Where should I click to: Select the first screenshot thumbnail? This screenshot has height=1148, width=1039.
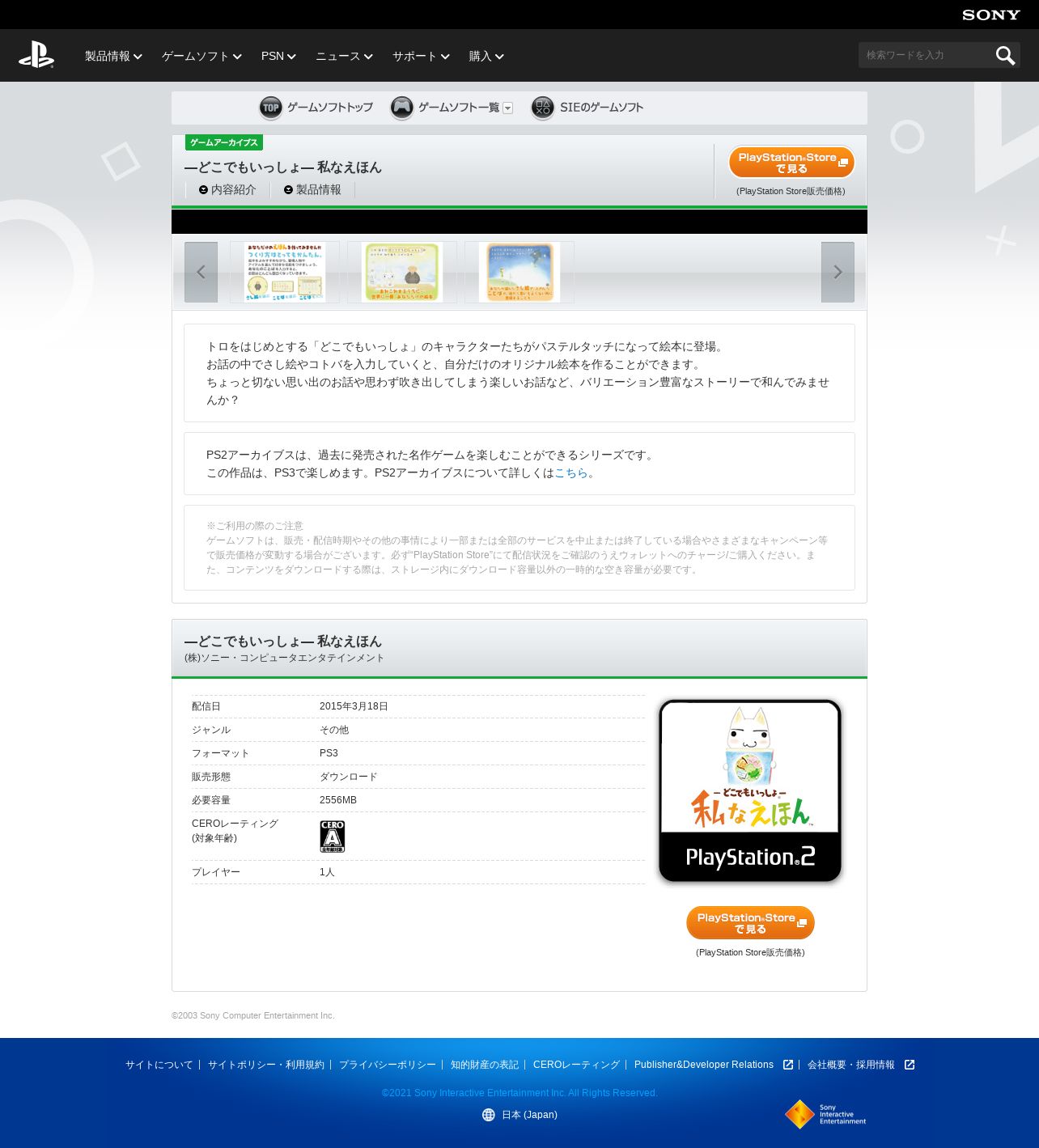(x=285, y=273)
